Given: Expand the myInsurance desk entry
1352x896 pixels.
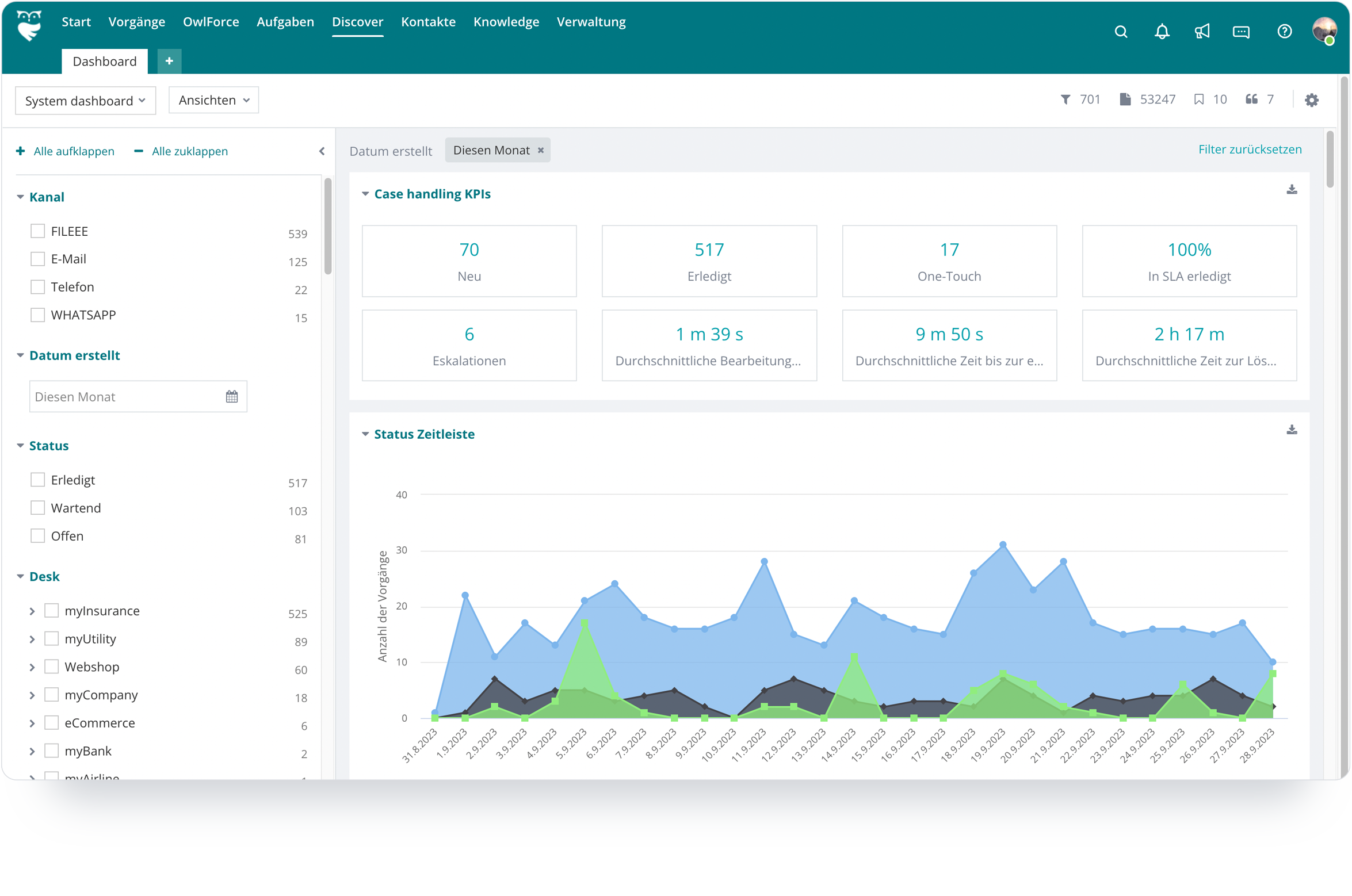Looking at the screenshot, I should pyautogui.click(x=32, y=611).
